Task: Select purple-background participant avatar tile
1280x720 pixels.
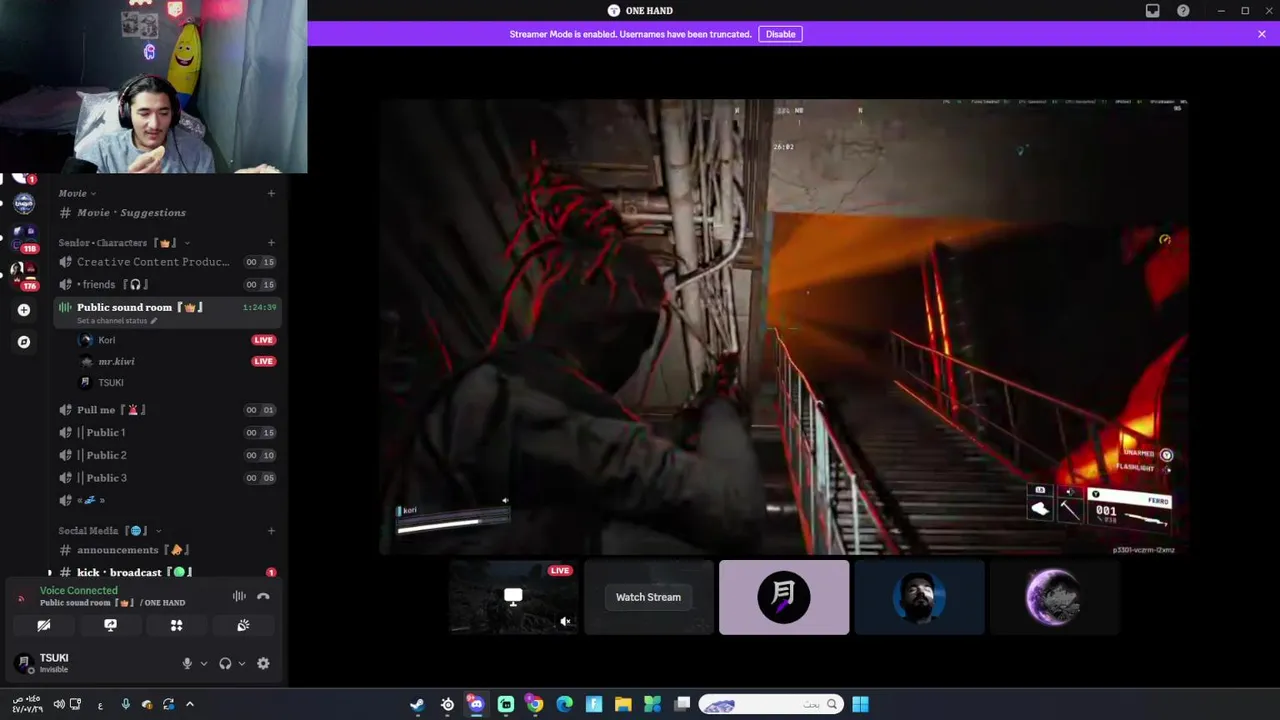Action: tap(784, 597)
